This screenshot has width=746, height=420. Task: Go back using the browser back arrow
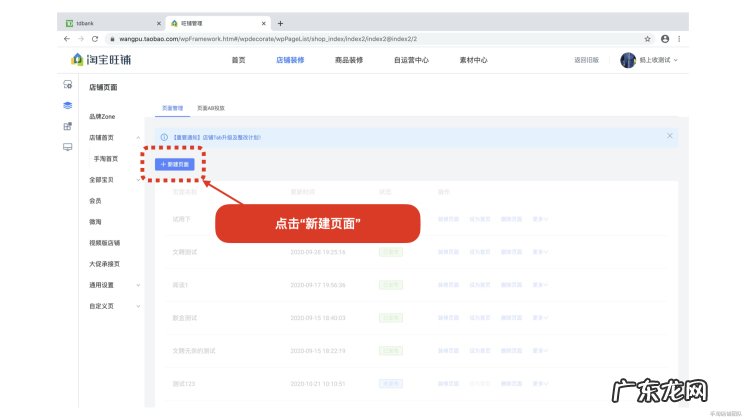coord(67,39)
